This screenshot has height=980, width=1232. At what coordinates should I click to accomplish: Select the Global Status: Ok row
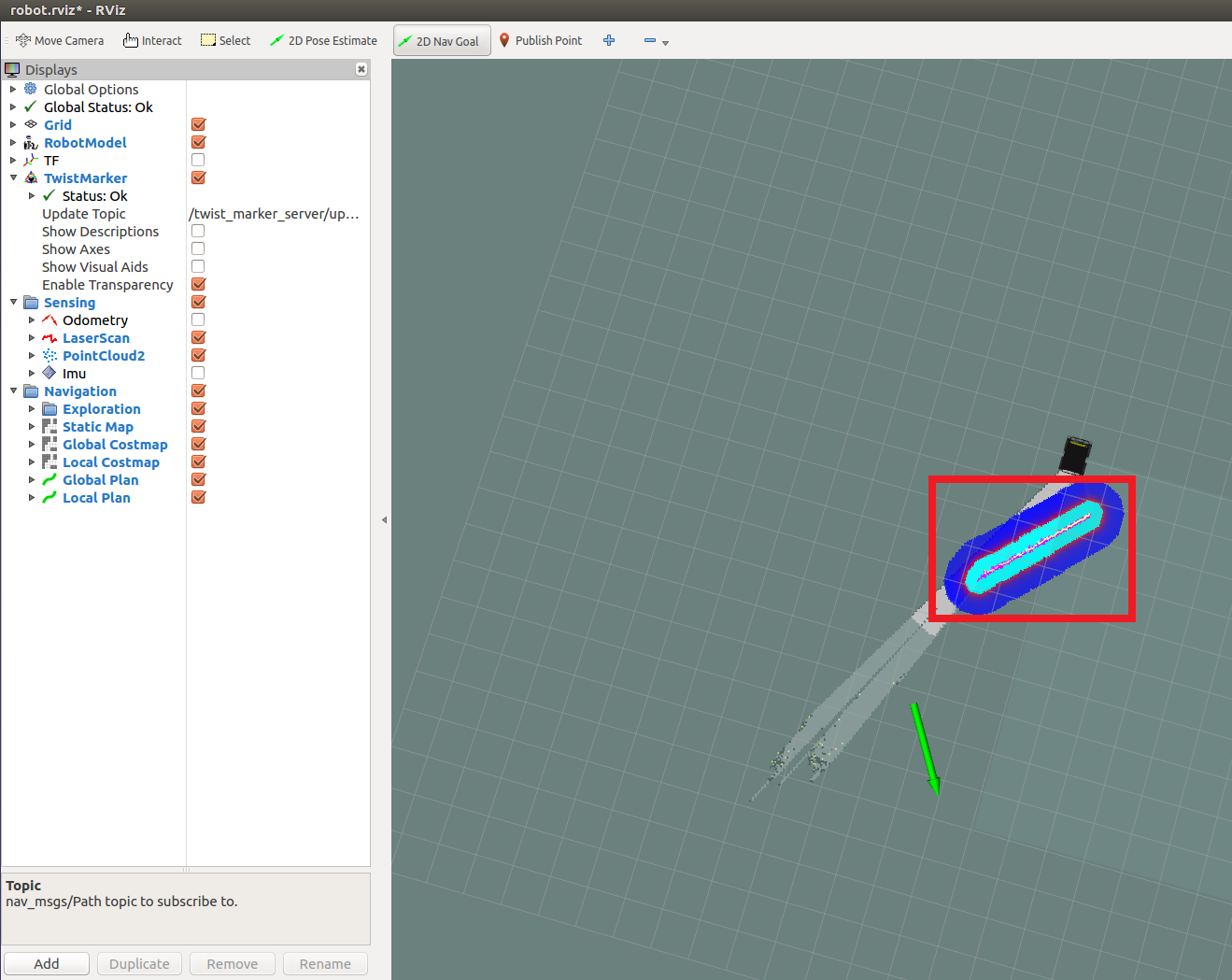[x=98, y=107]
